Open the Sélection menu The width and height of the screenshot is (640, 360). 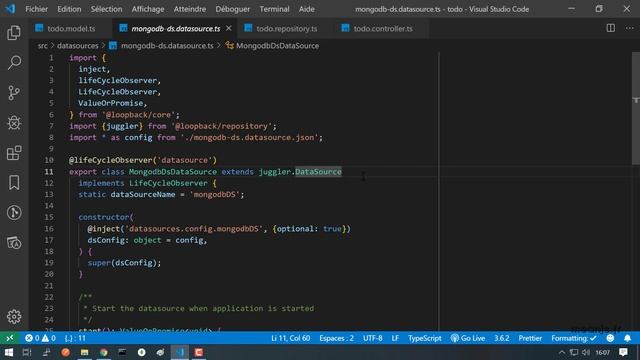point(106,9)
